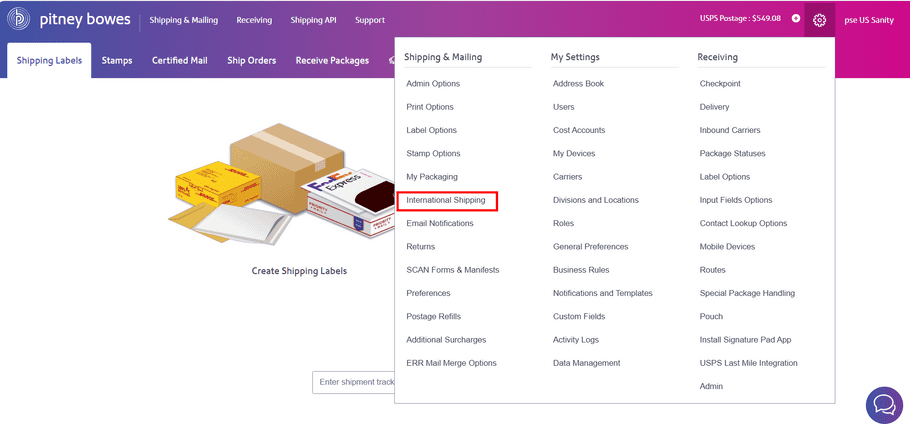Viewport: 910px width, 424px height.
Task: Add USPS postage with the plus icon
Action: pyautogui.click(x=796, y=19)
